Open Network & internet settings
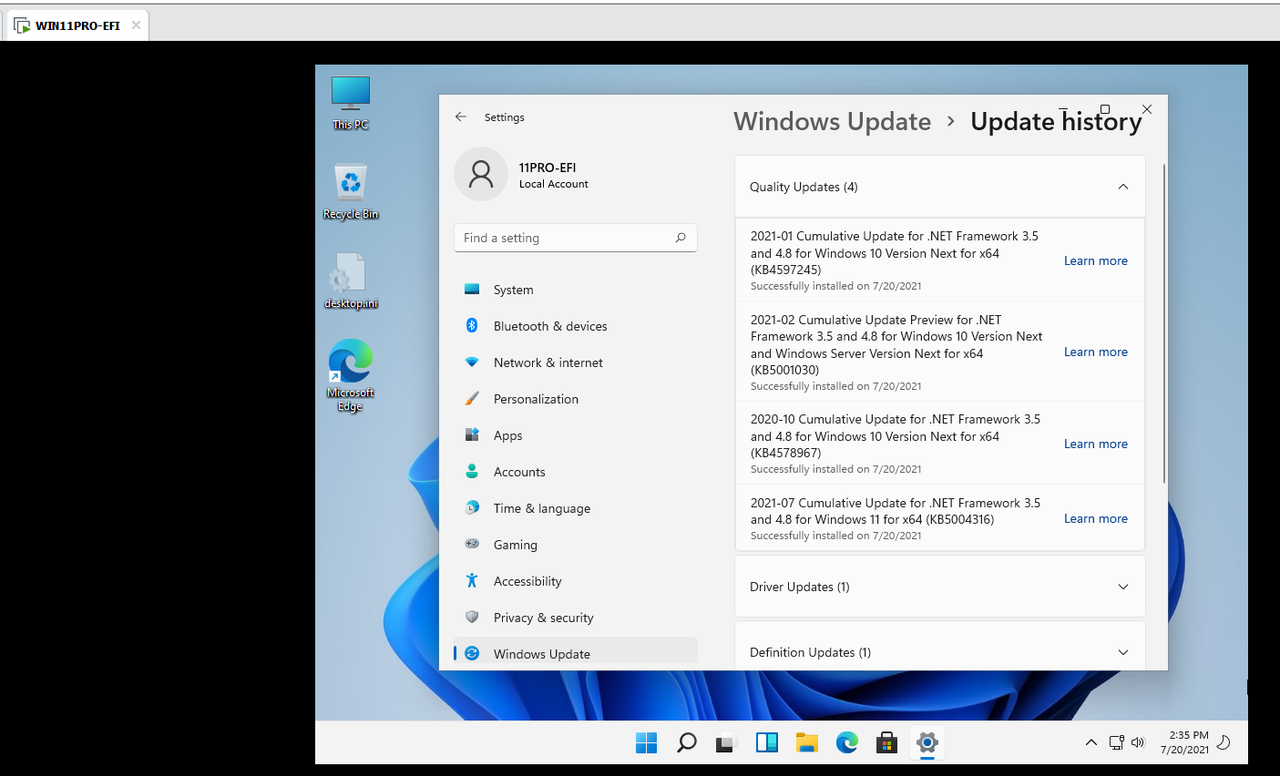 point(575,363)
